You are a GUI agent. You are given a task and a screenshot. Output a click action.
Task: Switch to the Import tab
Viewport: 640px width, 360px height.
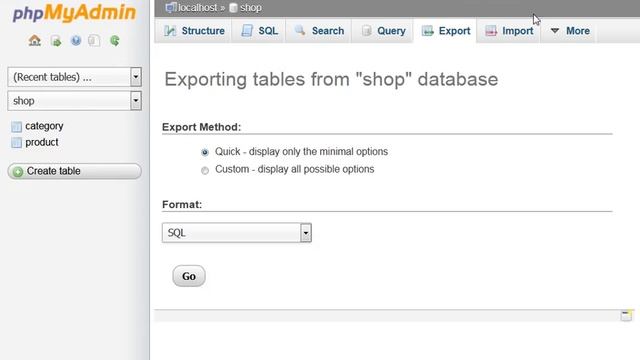click(509, 31)
